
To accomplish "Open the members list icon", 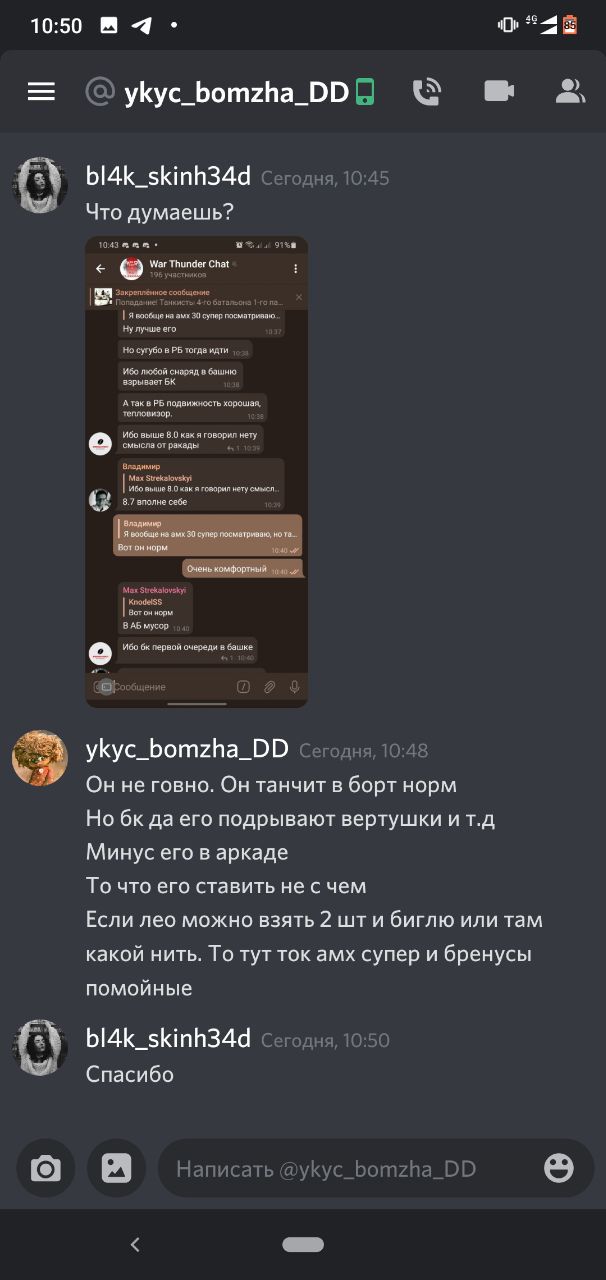I will tap(570, 92).
